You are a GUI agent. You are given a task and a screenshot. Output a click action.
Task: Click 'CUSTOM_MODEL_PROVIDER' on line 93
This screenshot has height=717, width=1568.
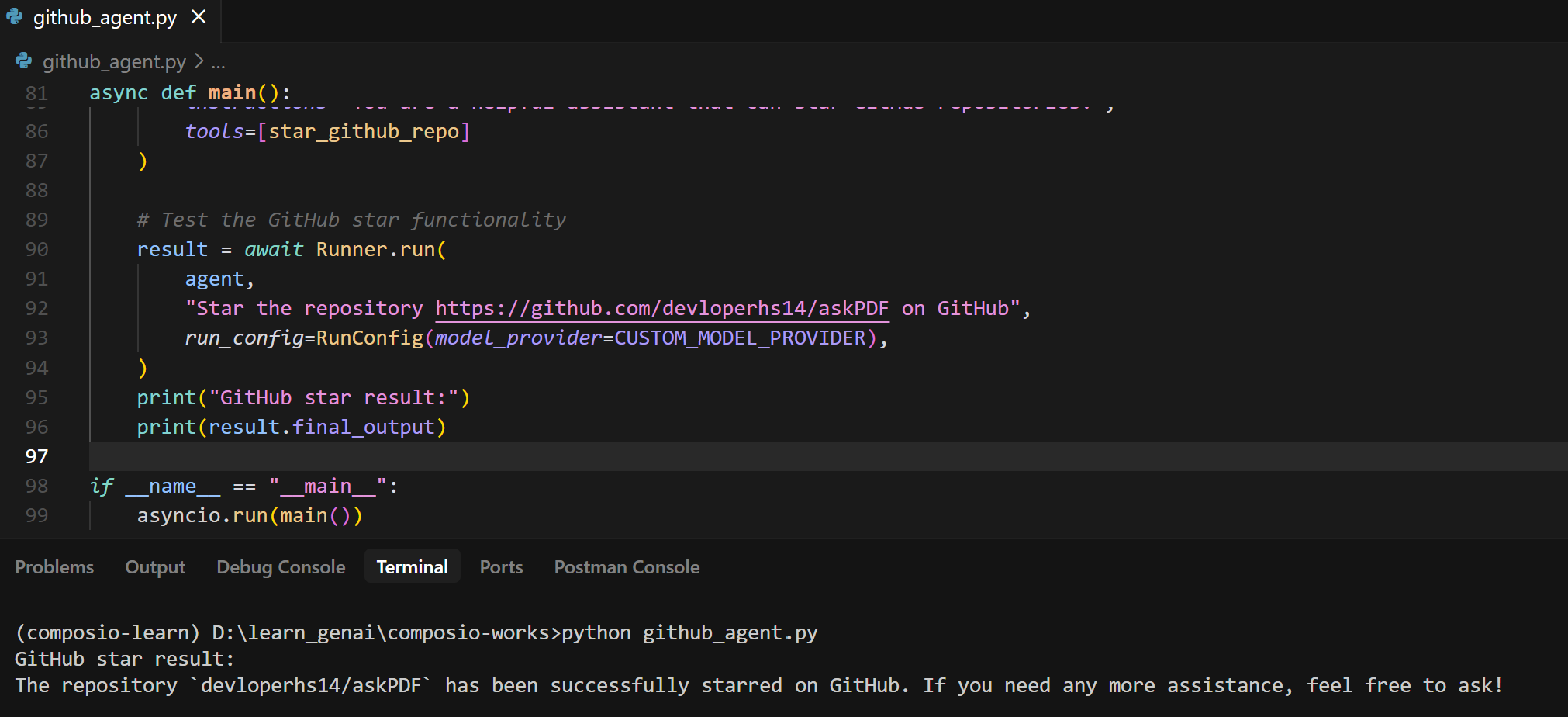tap(740, 338)
